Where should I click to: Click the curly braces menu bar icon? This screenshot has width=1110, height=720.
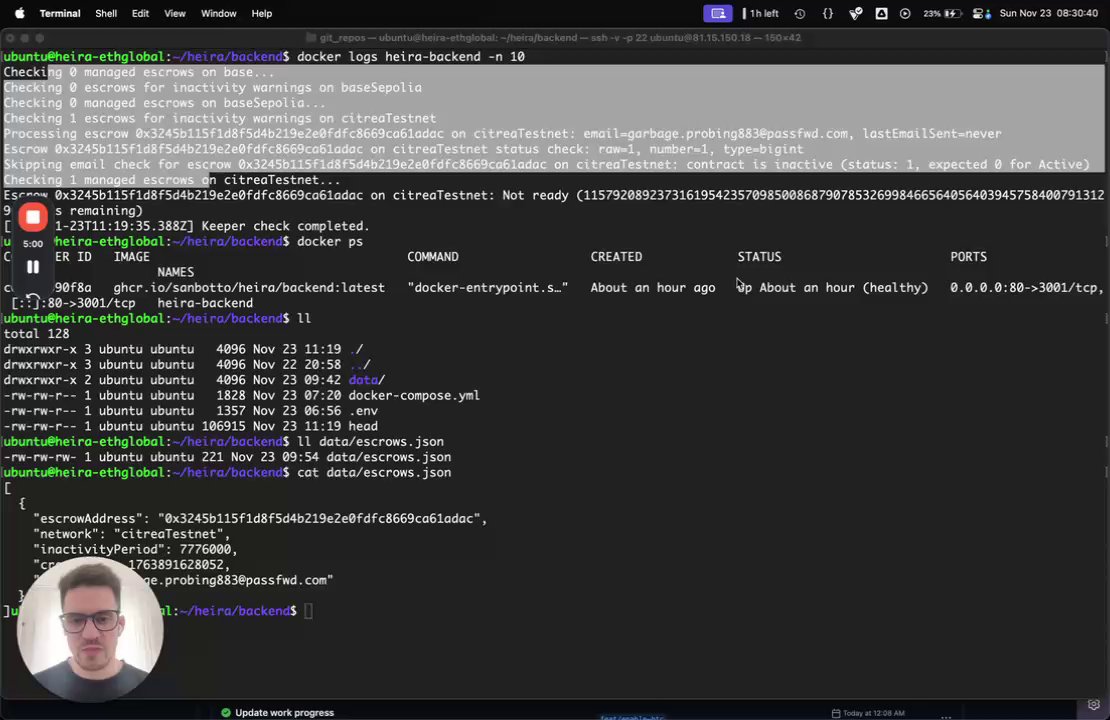(828, 13)
